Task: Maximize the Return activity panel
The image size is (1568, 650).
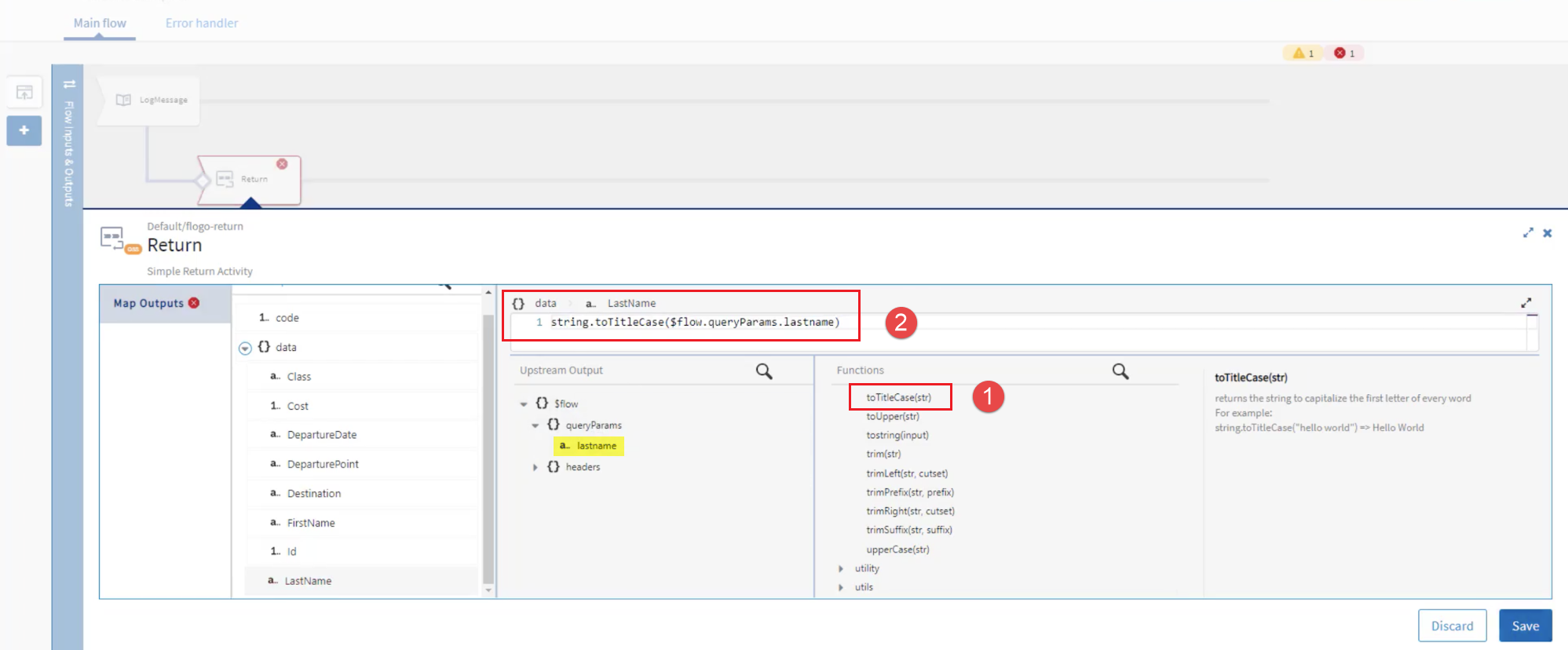Action: coord(1527,233)
